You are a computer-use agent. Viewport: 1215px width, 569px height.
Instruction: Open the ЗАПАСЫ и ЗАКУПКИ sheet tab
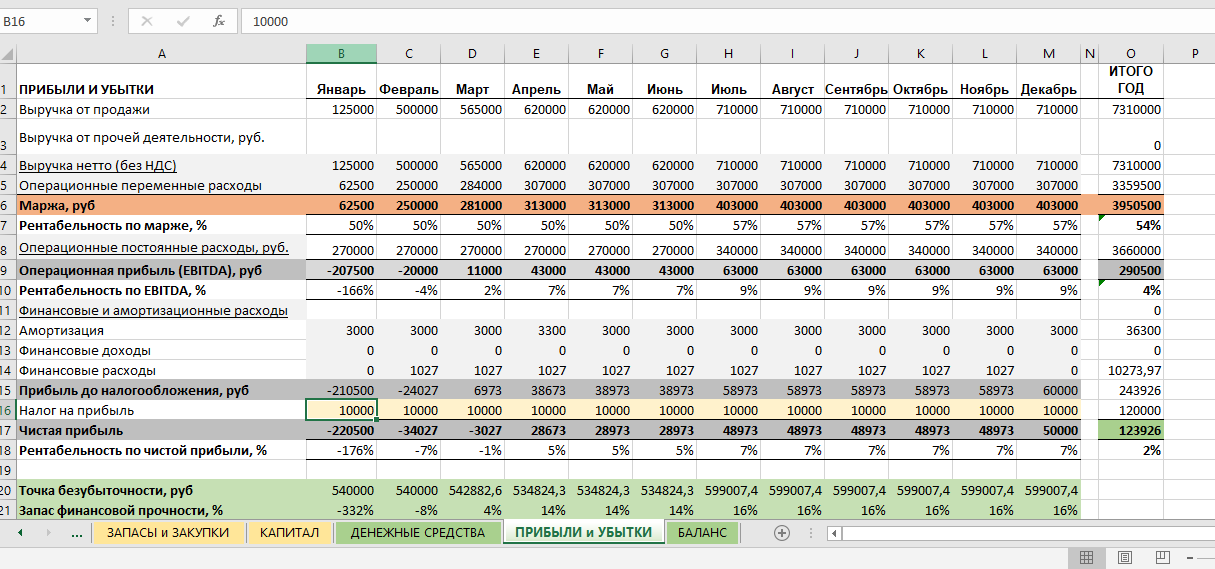167,533
